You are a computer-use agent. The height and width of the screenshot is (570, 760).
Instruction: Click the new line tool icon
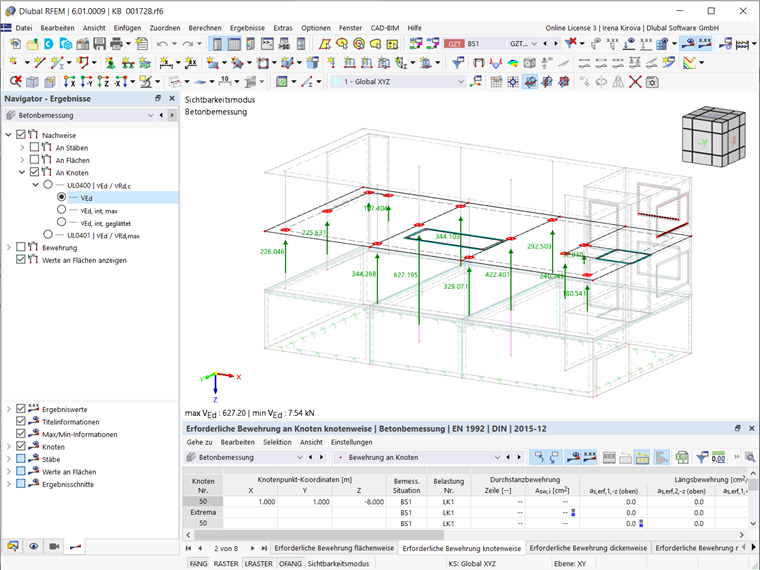click(40, 63)
